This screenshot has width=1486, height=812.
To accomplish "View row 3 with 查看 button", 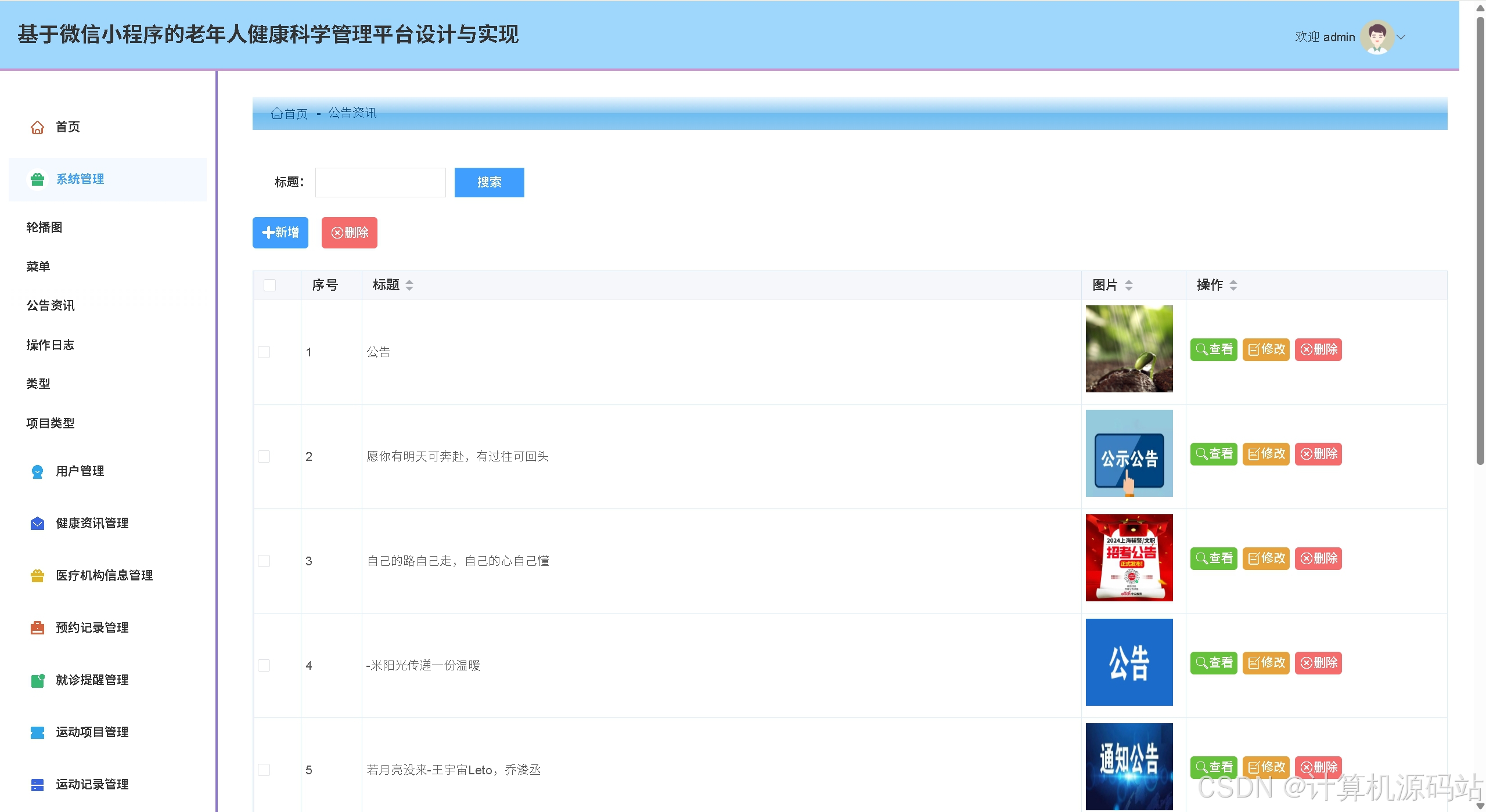I will [1214, 558].
